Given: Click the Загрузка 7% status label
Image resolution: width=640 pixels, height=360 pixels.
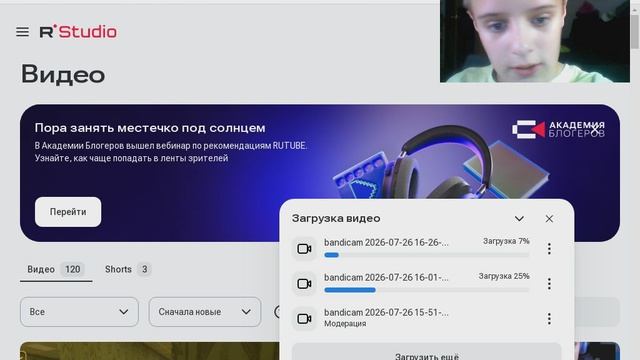Looking at the screenshot, I should pyautogui.click(x=506, y=241).
